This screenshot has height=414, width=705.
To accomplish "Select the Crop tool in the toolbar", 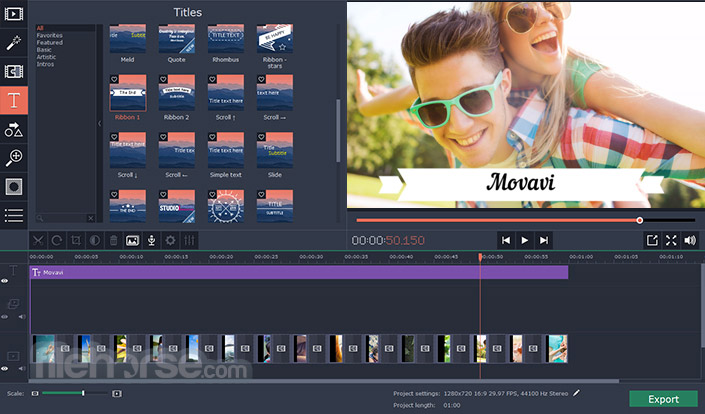I will click(x=76, y=240).
